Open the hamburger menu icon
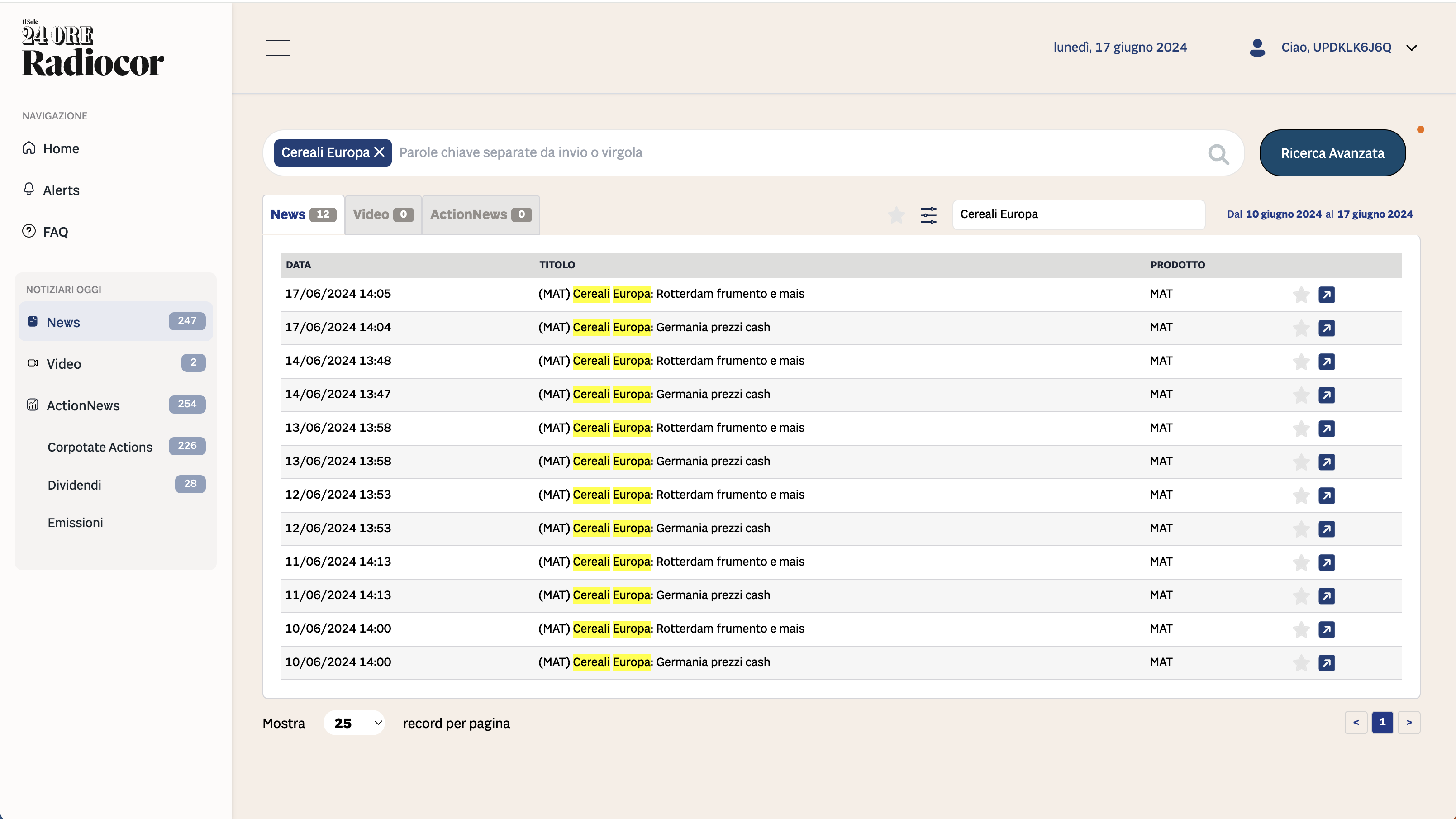 tap(278, 48)
